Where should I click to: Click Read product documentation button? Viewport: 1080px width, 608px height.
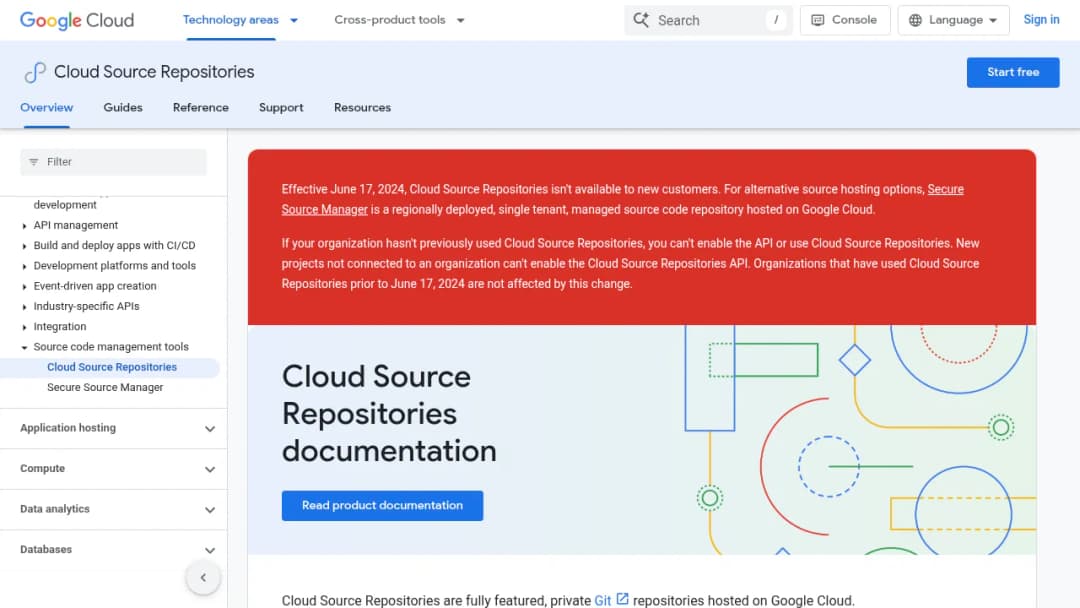click(382, 505)
